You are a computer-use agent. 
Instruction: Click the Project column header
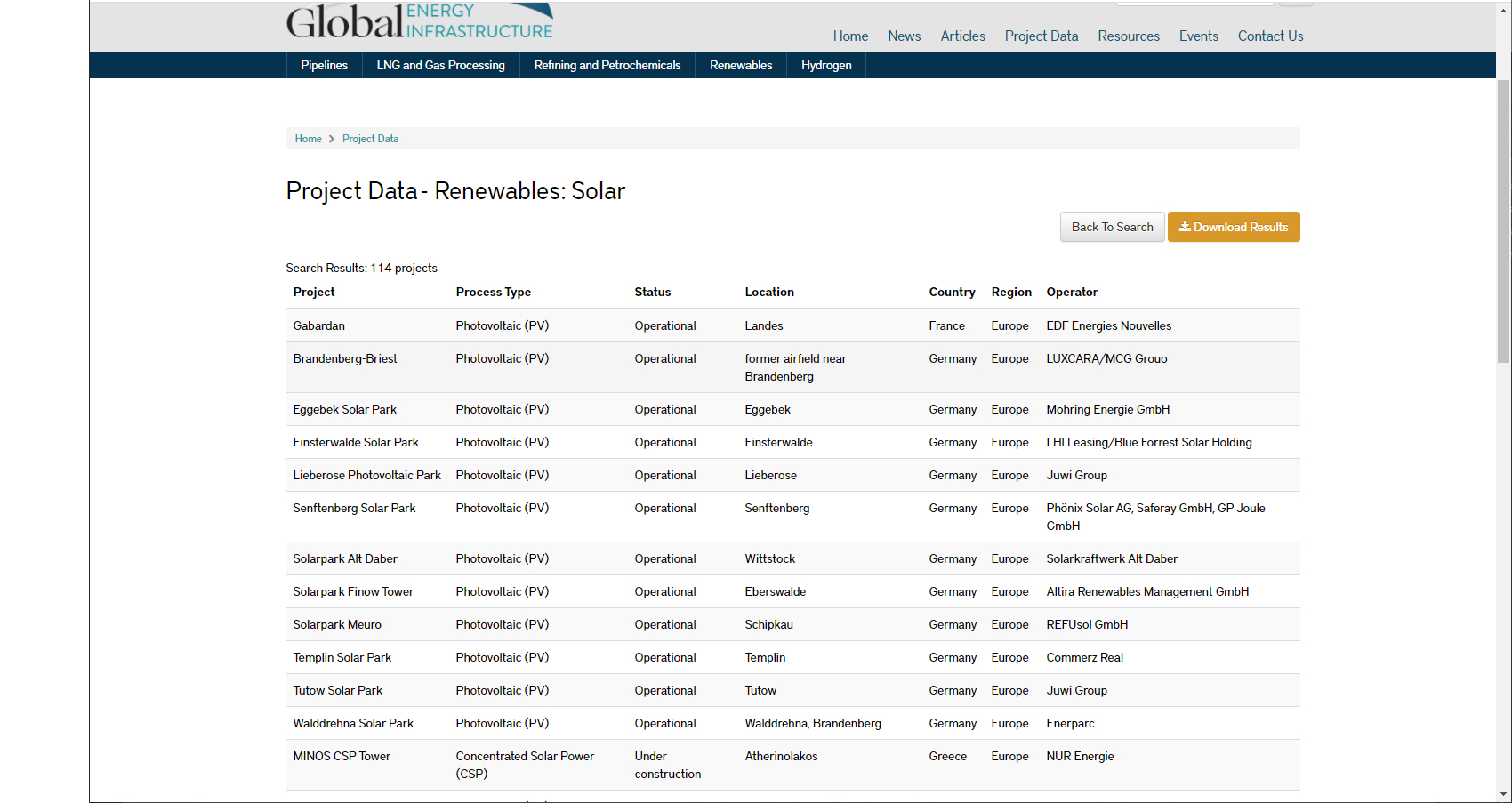click(314, 292)
